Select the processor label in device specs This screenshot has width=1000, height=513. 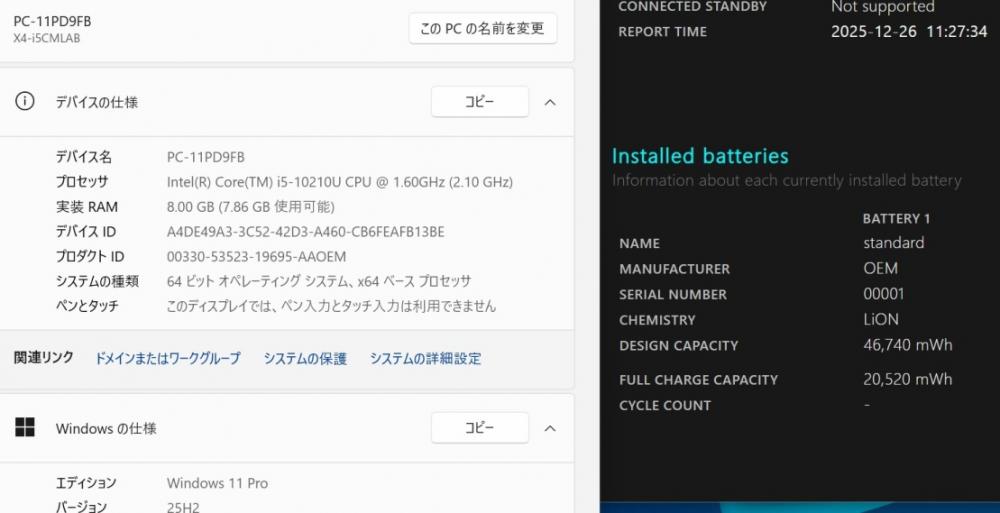point(82,182)
